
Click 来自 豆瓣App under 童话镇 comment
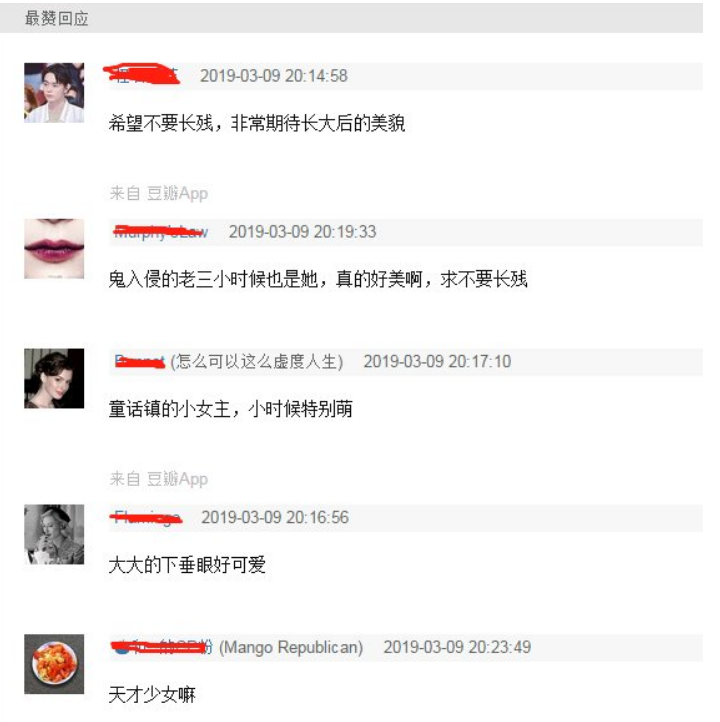coord(158,479)
